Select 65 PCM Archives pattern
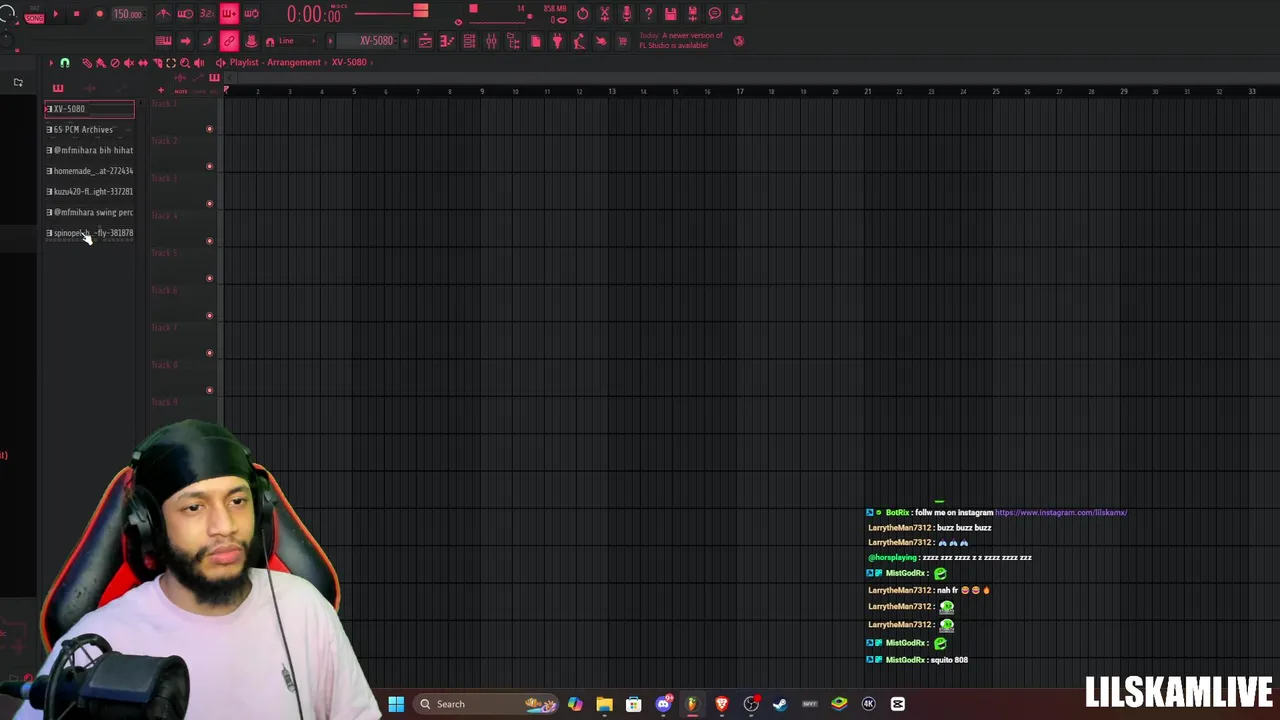Viewport: 1280px width, 720px height. click(x=89, y=129)
